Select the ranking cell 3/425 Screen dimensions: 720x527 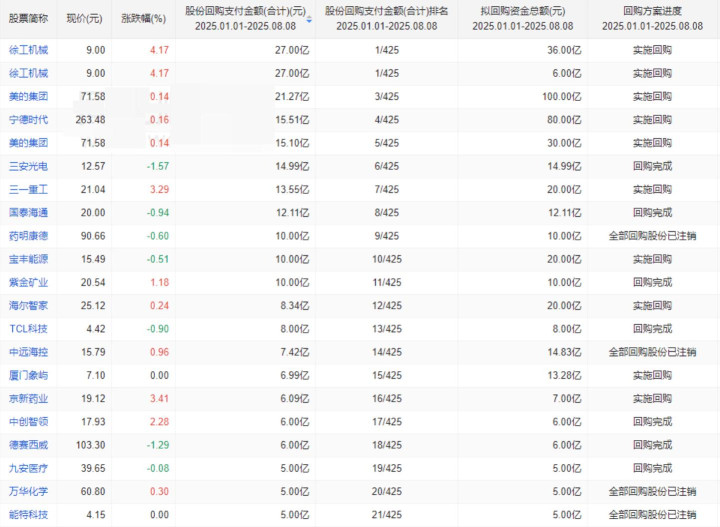(x=387, y=96)
